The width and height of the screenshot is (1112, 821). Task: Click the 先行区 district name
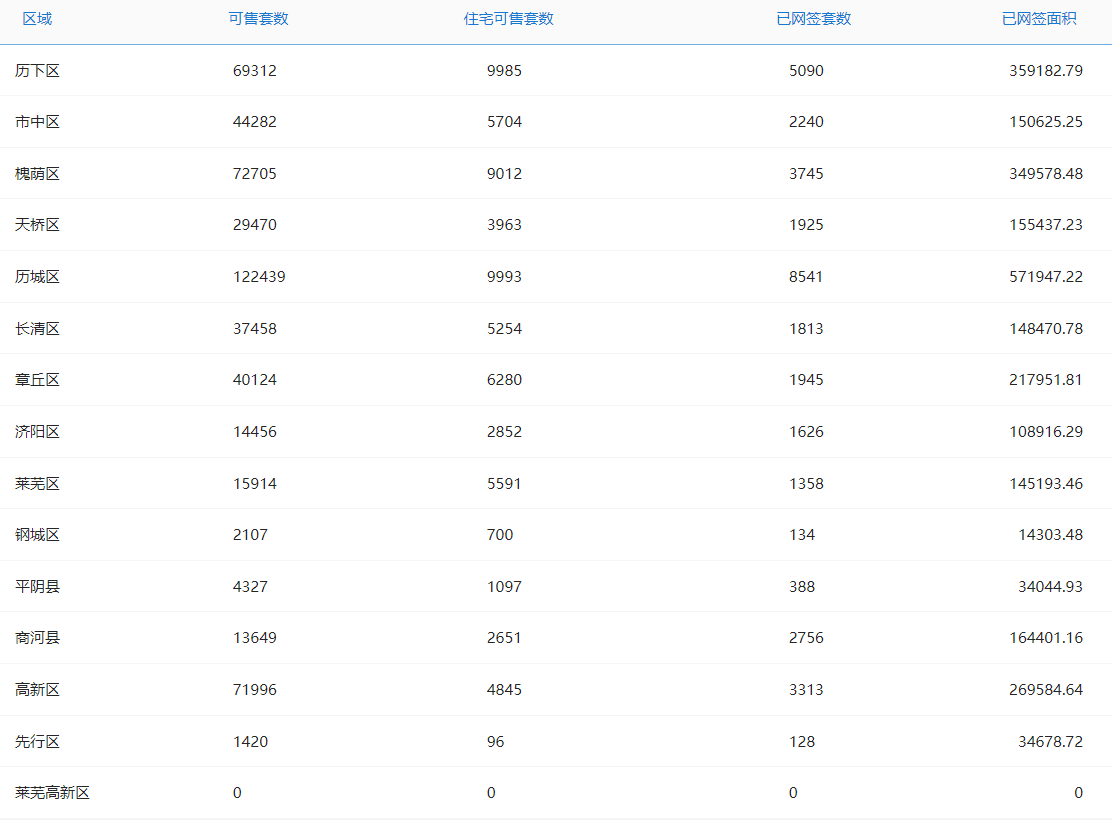(x=37, y=742)
